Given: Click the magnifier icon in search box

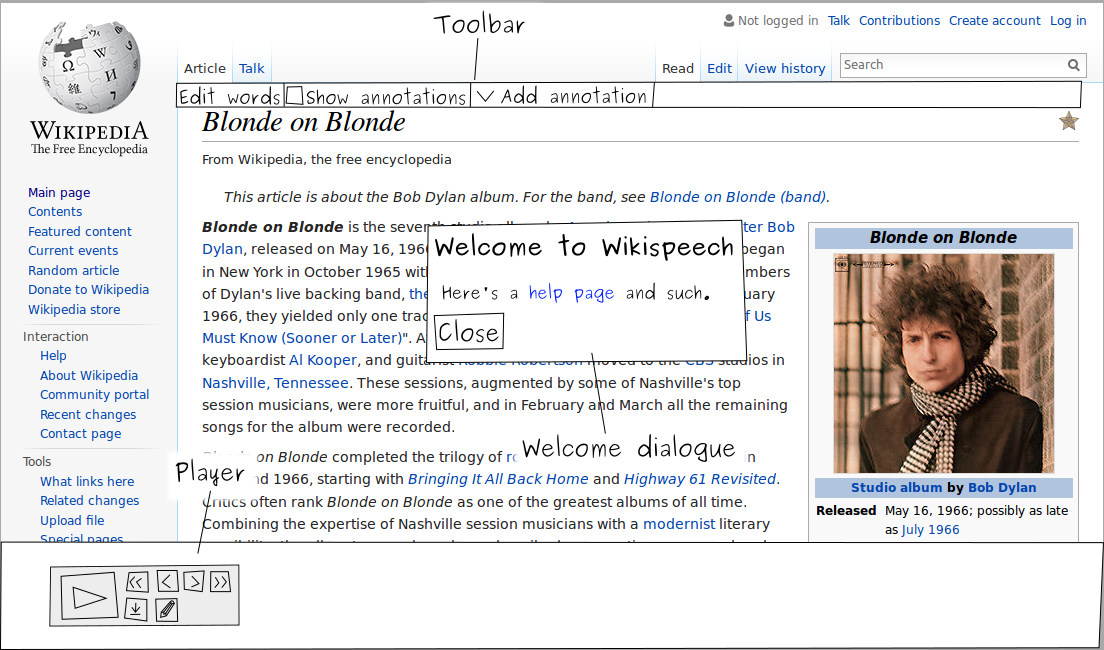Looking at the screenshot, I should point(1073,65).
